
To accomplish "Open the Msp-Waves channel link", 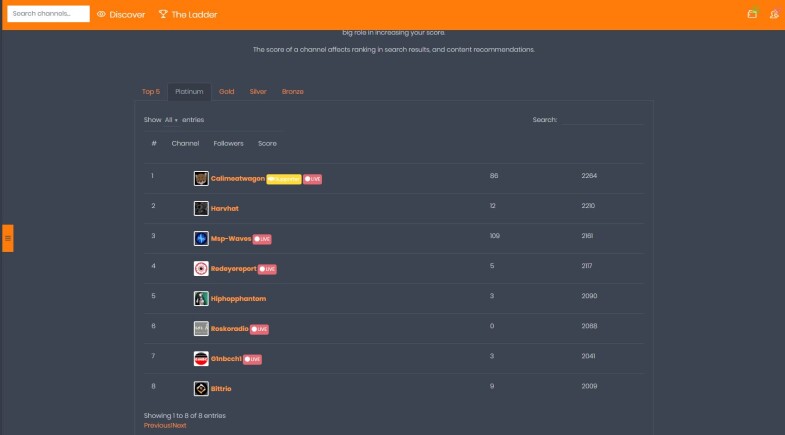I will 231,239.
